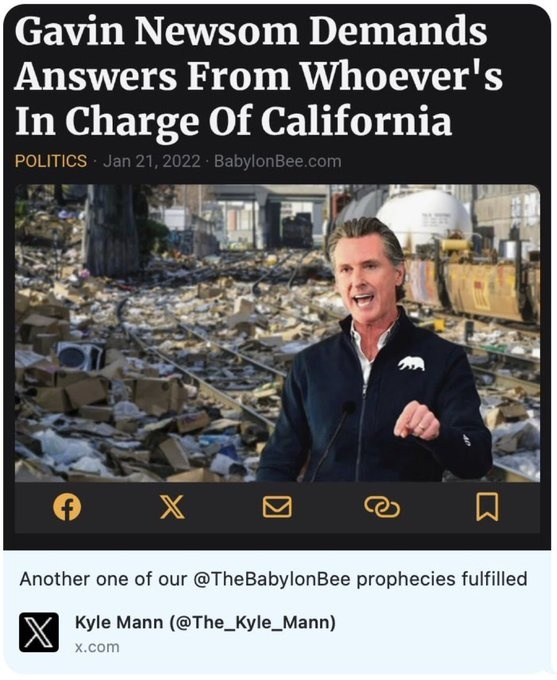Open the BabylonBee.com source link
557x680 pixels.
(x=278, y=161)
